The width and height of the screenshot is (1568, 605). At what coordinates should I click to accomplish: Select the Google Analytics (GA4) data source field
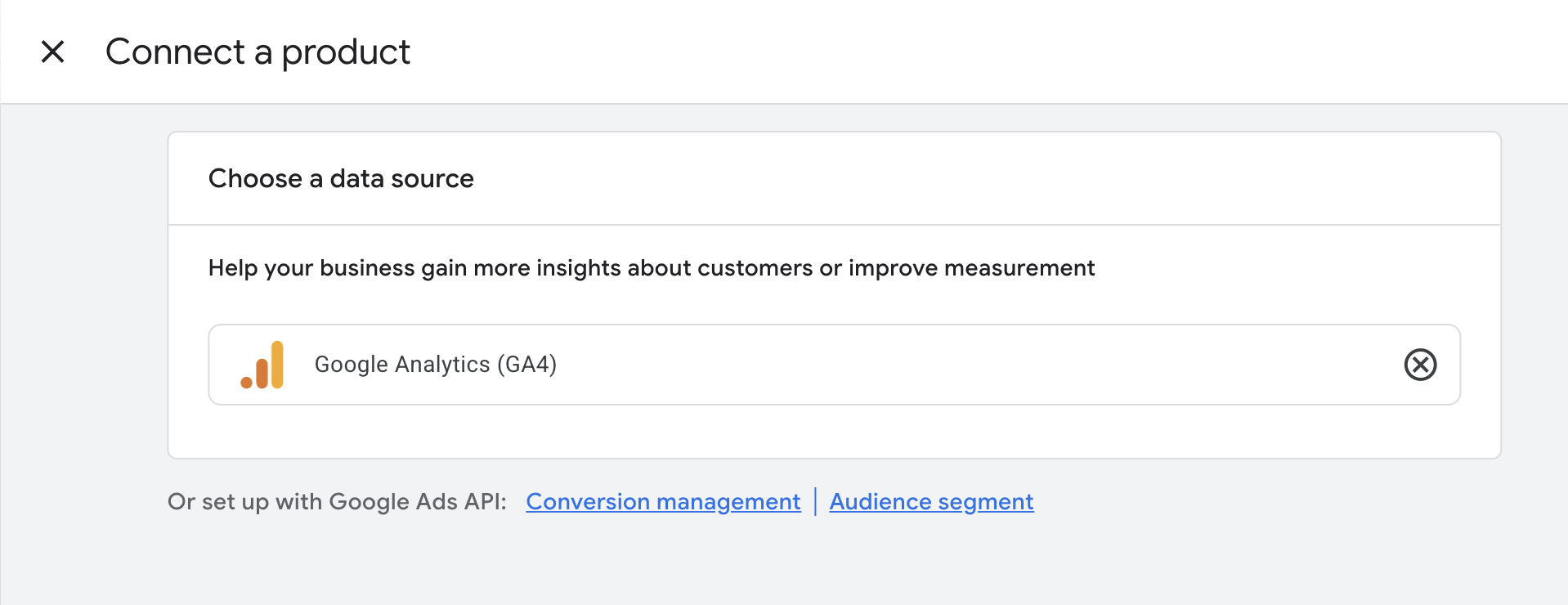point(834,365)
